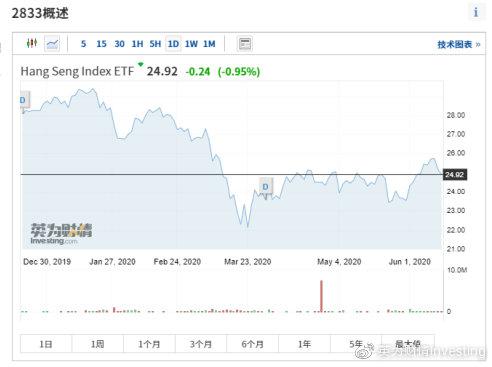Click the info icon beside 2833概述
492x367 pixels.
point(476,12)
